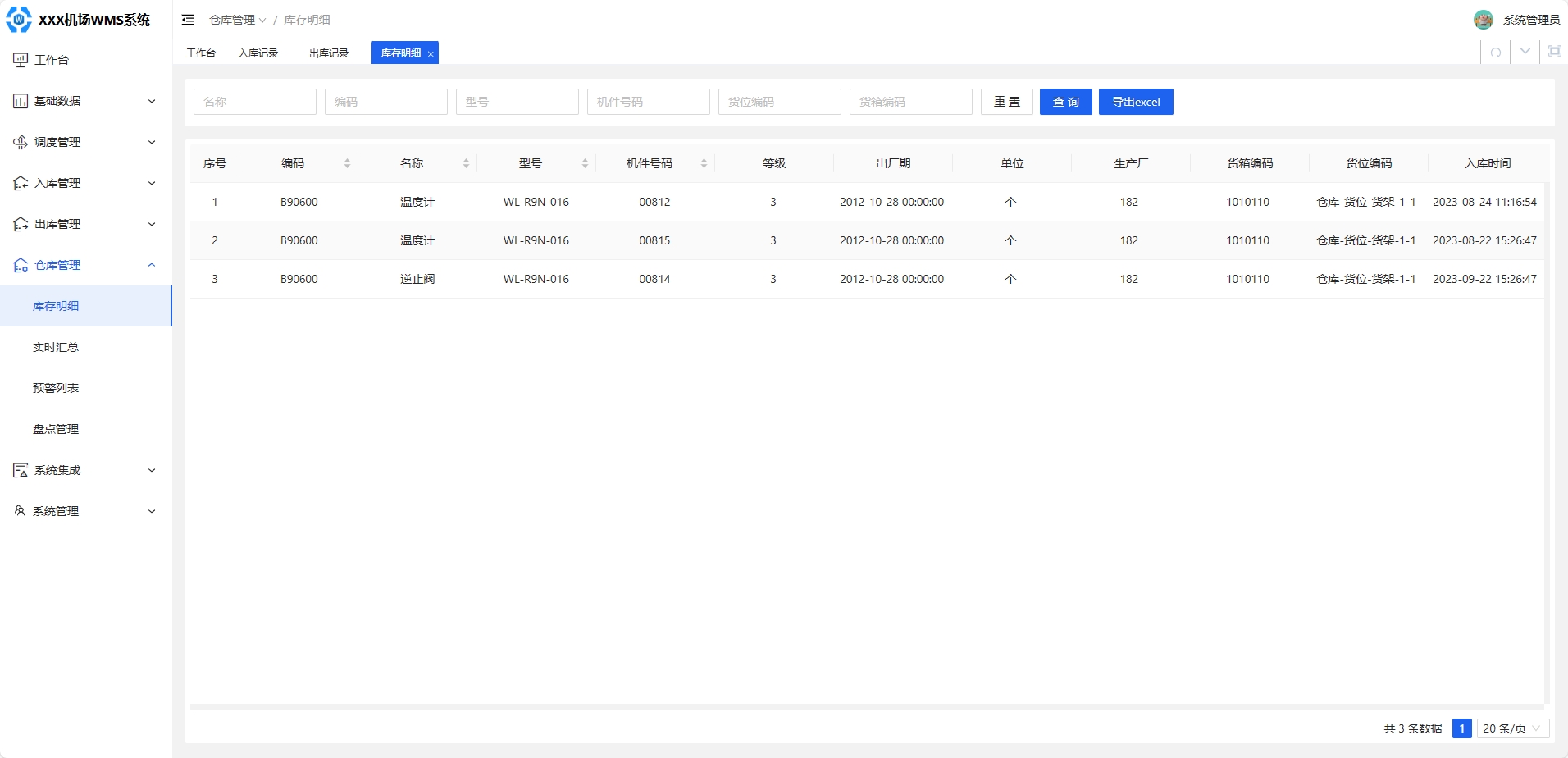Click the 2023-08-24 11:16:54 timestamp cell

[1484, 202]
